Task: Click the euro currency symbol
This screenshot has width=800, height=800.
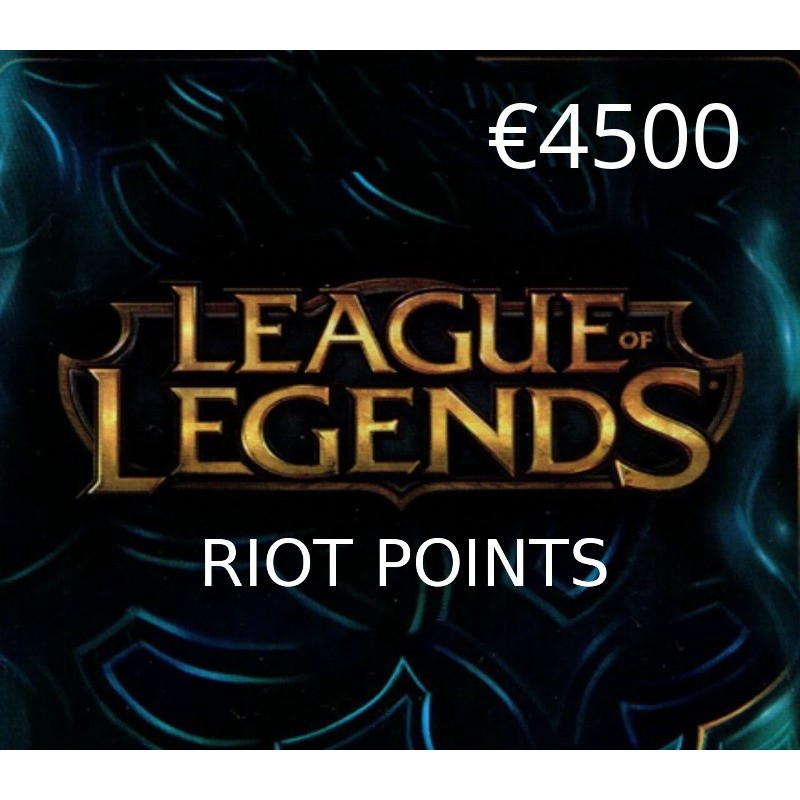Action: click(x=511, y=137)
